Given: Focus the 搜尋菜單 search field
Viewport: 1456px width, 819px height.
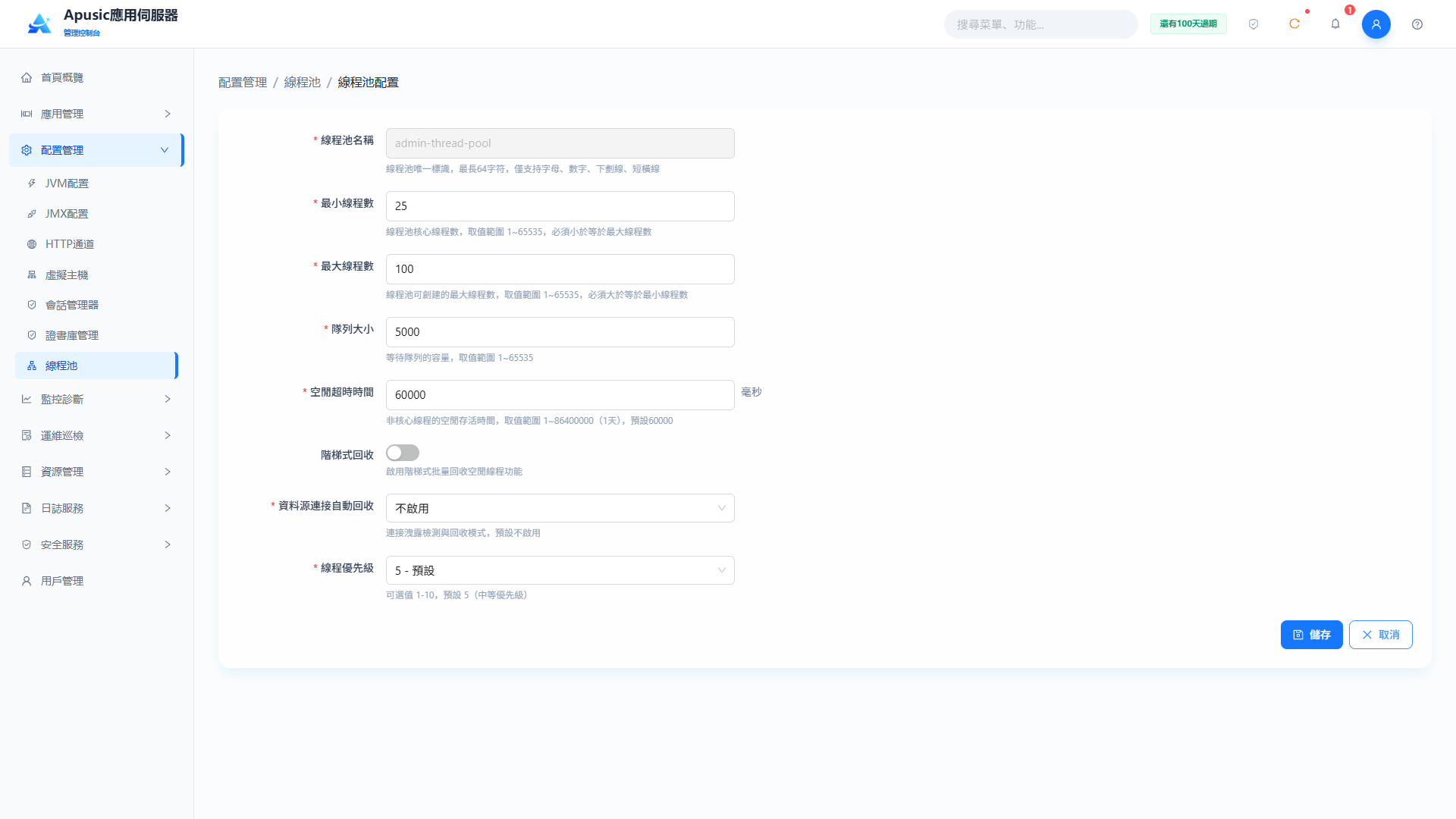Looking at the screenshot, I should pos(1040,24).
